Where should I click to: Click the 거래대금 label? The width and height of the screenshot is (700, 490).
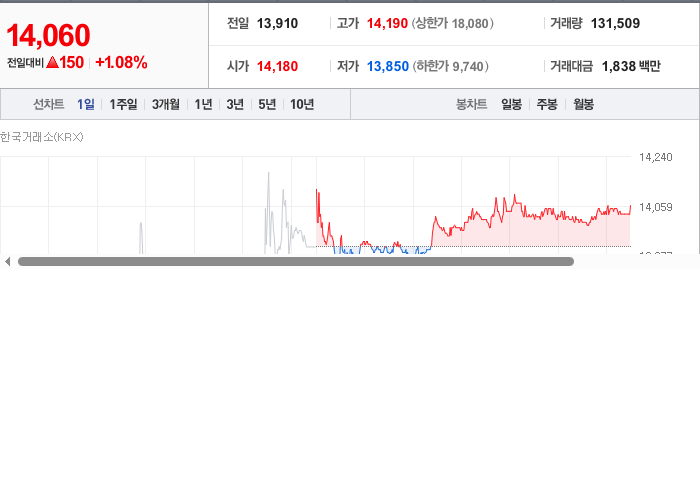tap(571, 66)
